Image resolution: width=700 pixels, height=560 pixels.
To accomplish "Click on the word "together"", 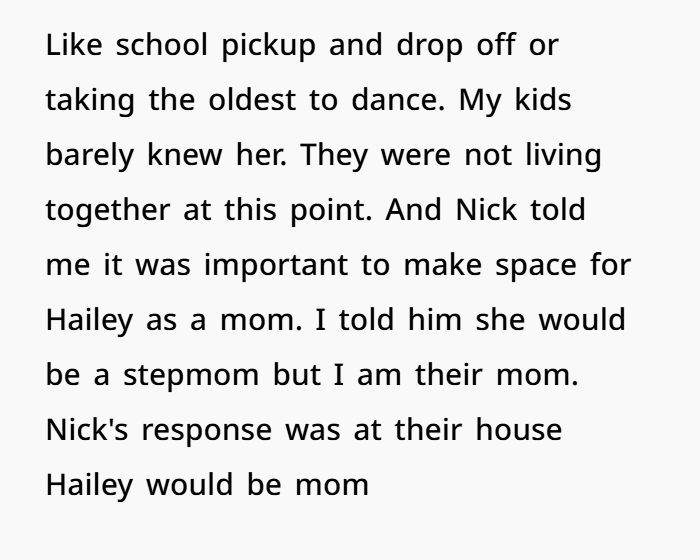I will pyautogui.click(x=106, y=211).
